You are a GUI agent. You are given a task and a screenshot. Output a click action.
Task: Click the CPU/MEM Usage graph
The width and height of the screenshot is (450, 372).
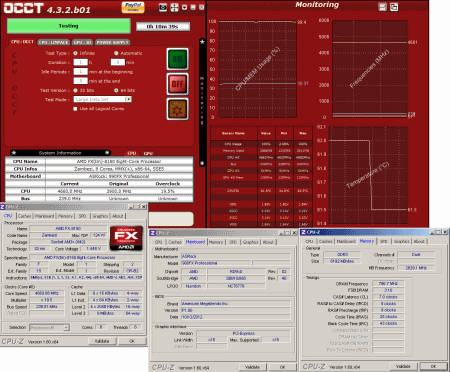pyautogui.click(x=257, y=69)
